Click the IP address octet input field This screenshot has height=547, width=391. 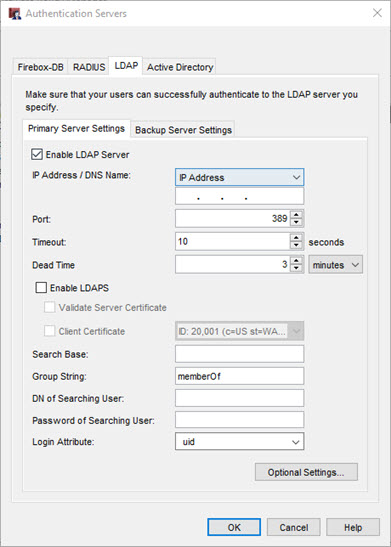pos(239,196)
